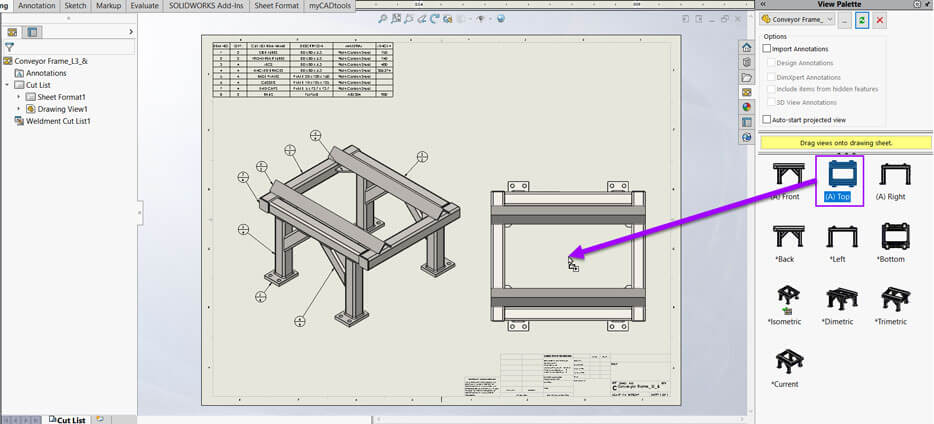Click the globe view settings icon in heads-up toolbar

tap(501, 19)
